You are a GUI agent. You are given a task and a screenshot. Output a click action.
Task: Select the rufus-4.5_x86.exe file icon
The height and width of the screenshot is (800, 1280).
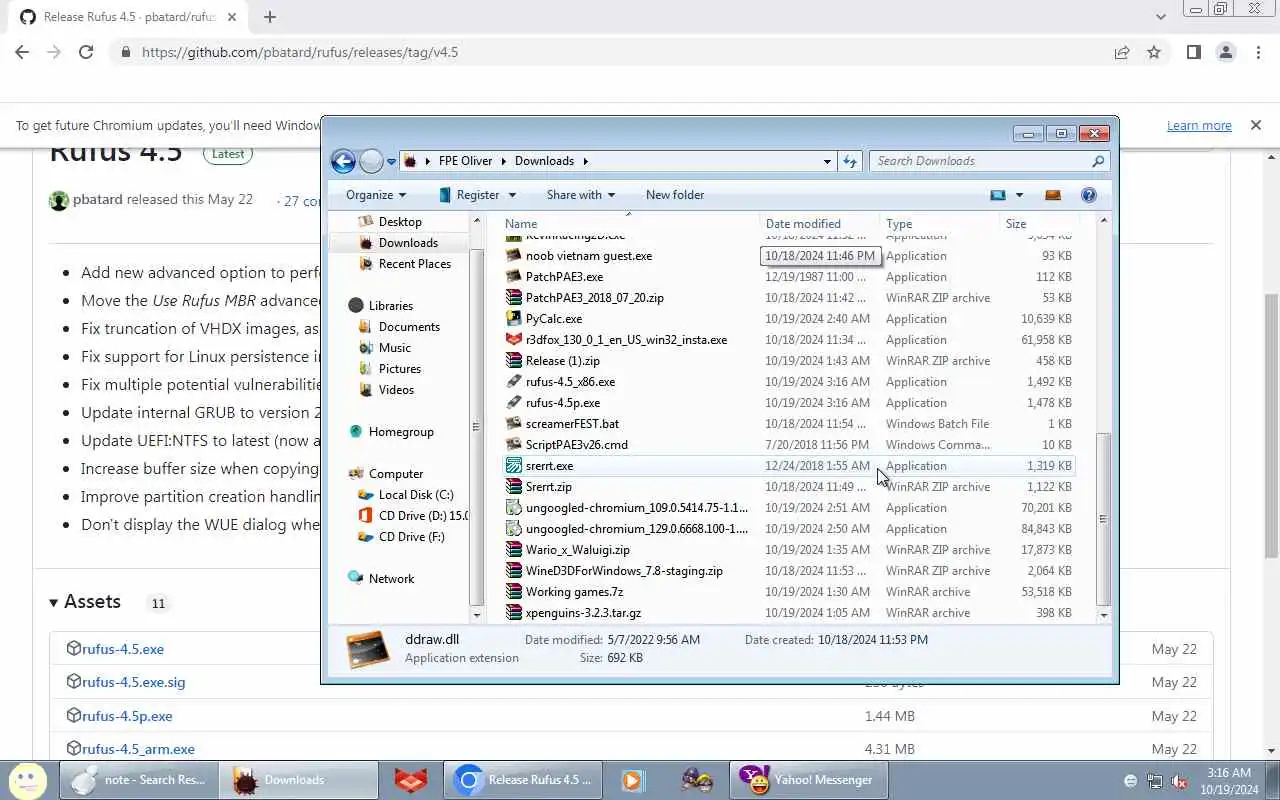(x=514, y=382)
